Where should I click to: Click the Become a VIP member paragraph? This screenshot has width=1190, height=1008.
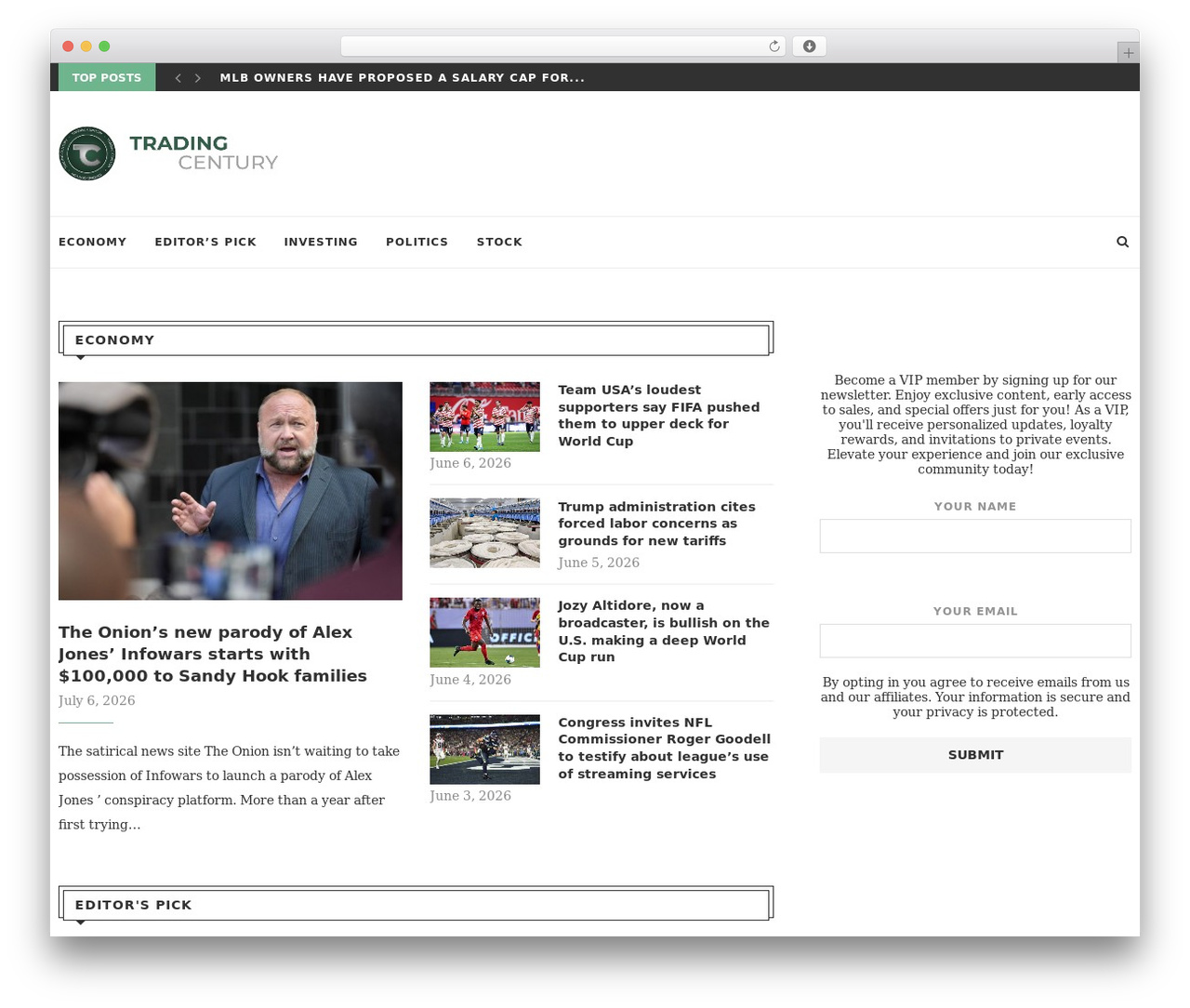[975, 425]
